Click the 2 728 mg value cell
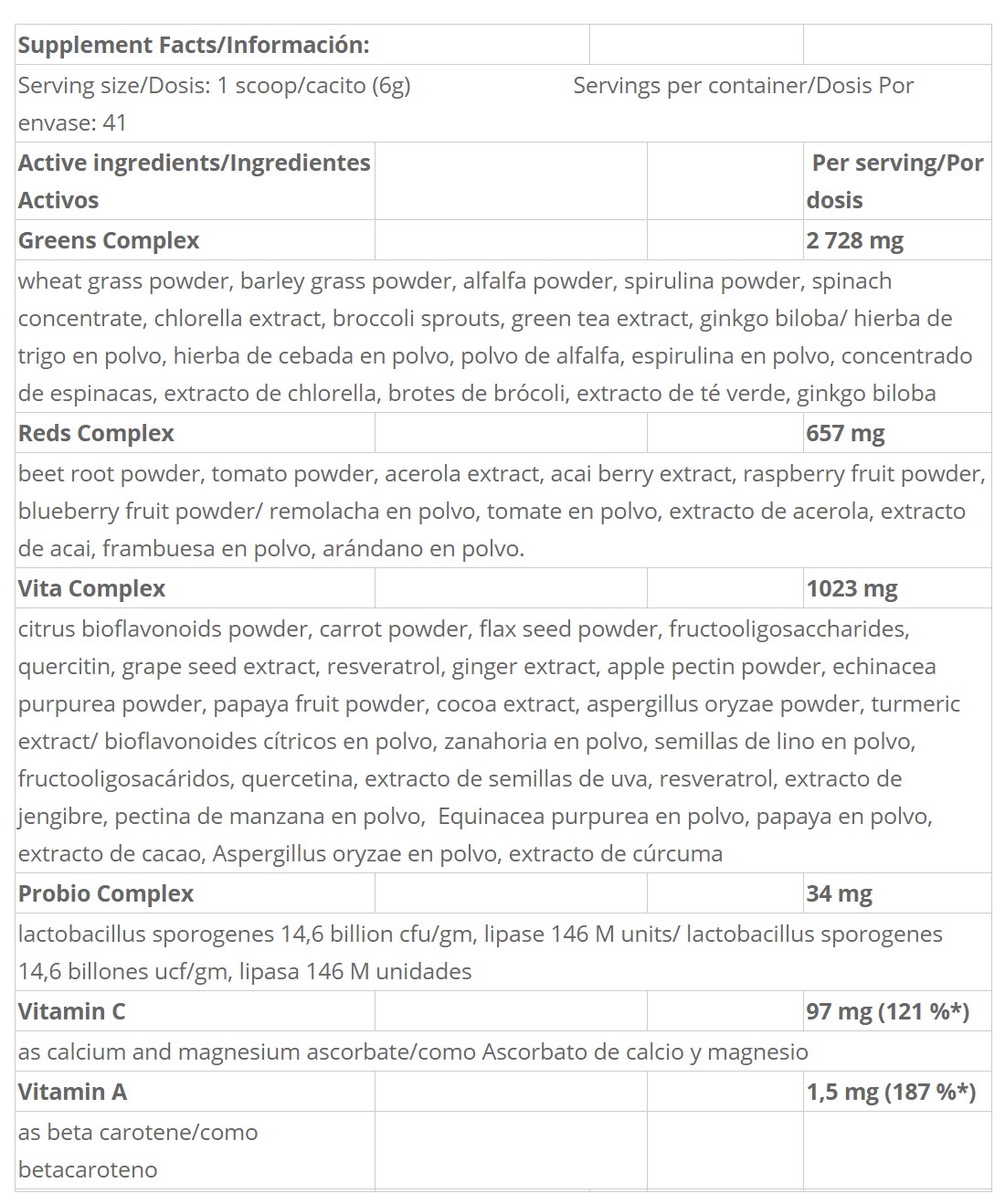 (896, 240)
